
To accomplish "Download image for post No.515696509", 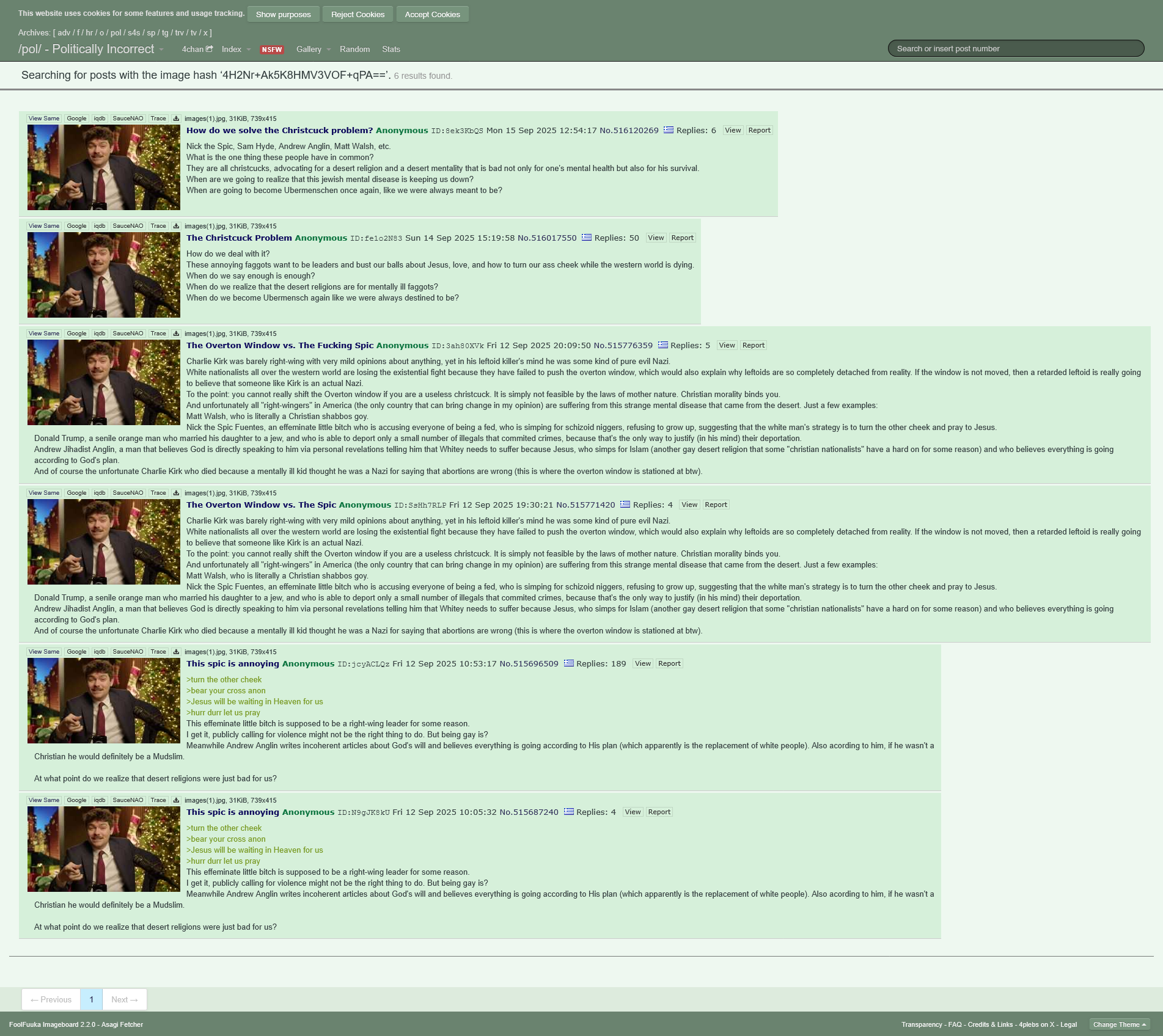I will [176, 652].
